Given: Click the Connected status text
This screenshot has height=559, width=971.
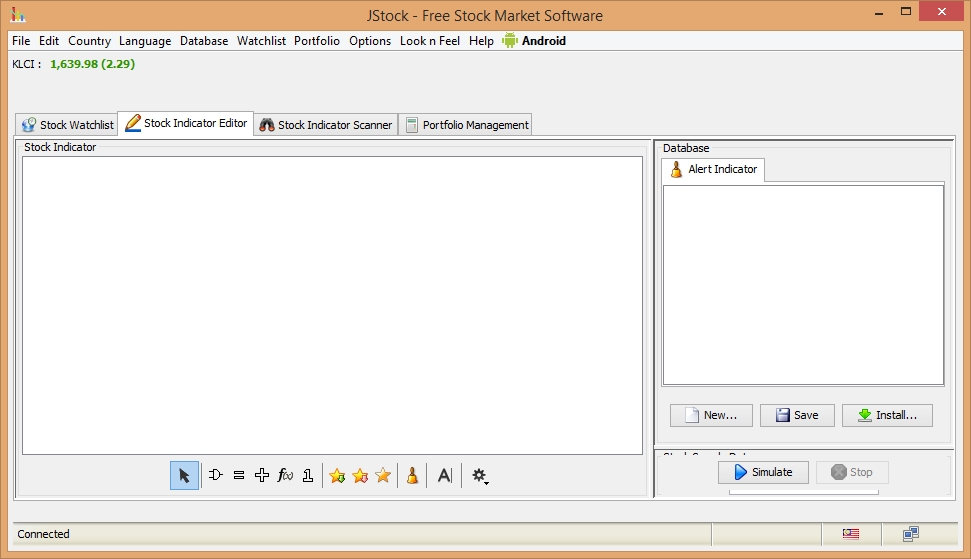Looking at the screenshot, I should (43, 534).
